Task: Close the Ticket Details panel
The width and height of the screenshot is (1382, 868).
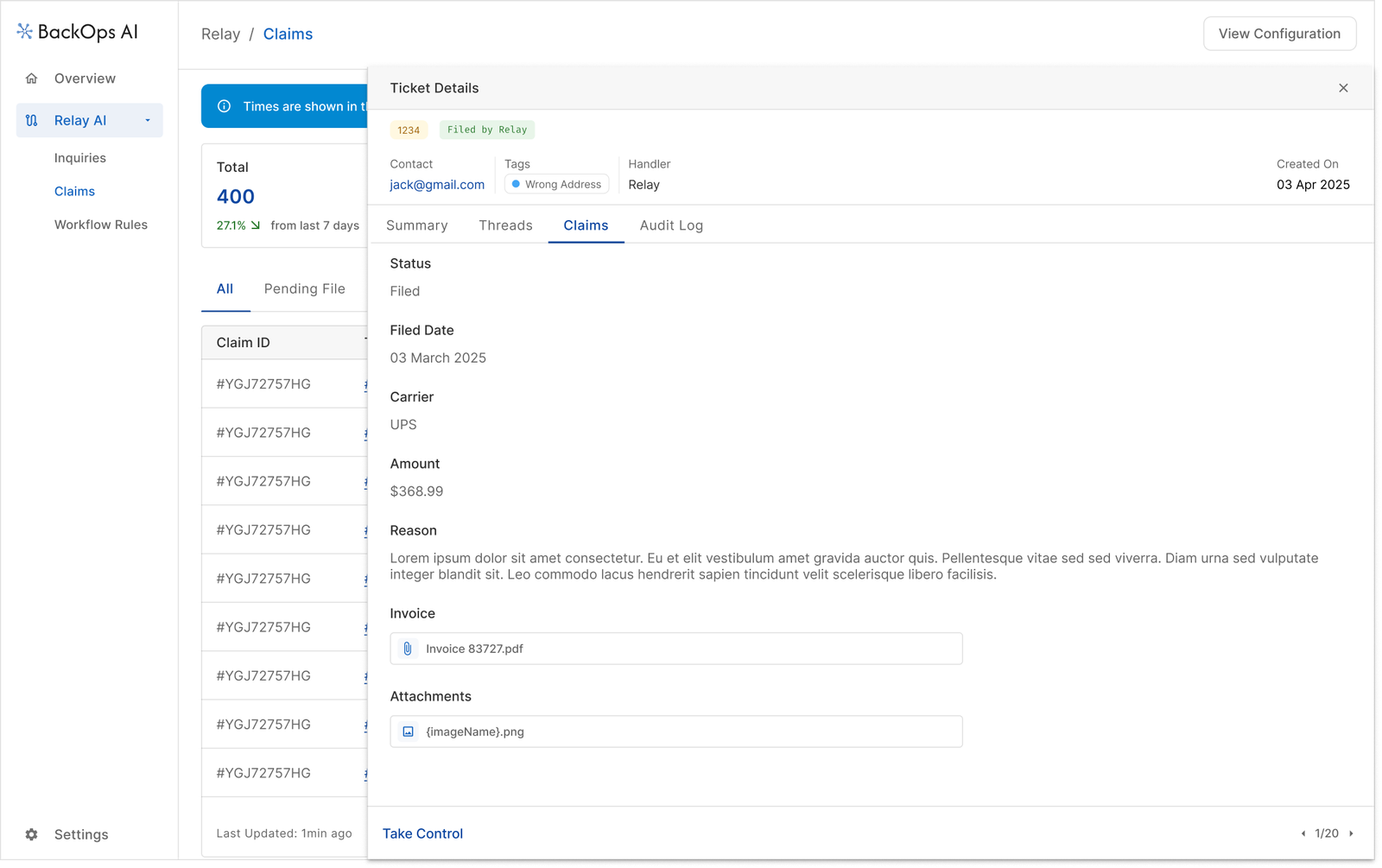Action: point(1343,88)
